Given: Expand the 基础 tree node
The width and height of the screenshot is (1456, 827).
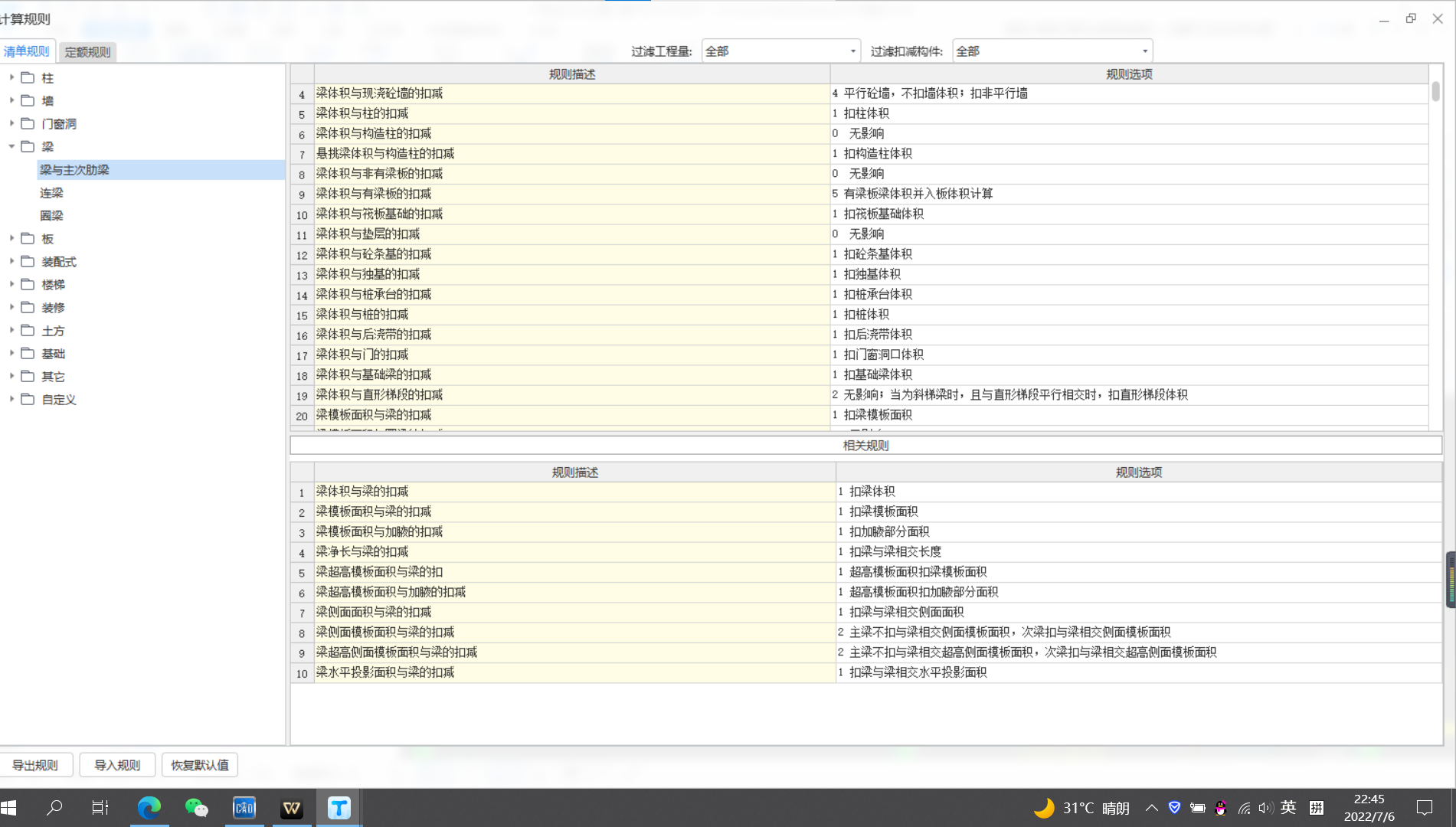Looking at the screenshot, I should (x=11, y=353).
